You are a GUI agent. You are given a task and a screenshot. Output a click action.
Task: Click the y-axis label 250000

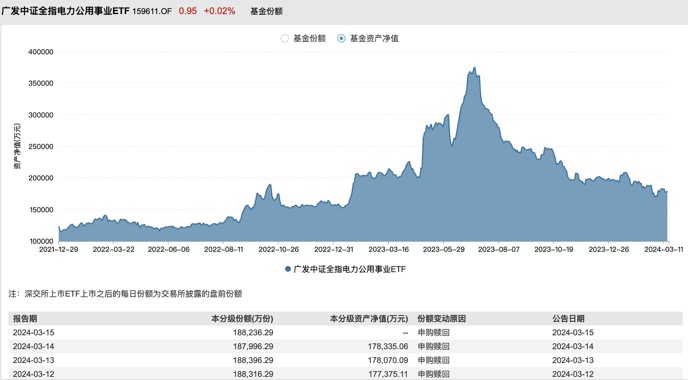tap(41, 147)
